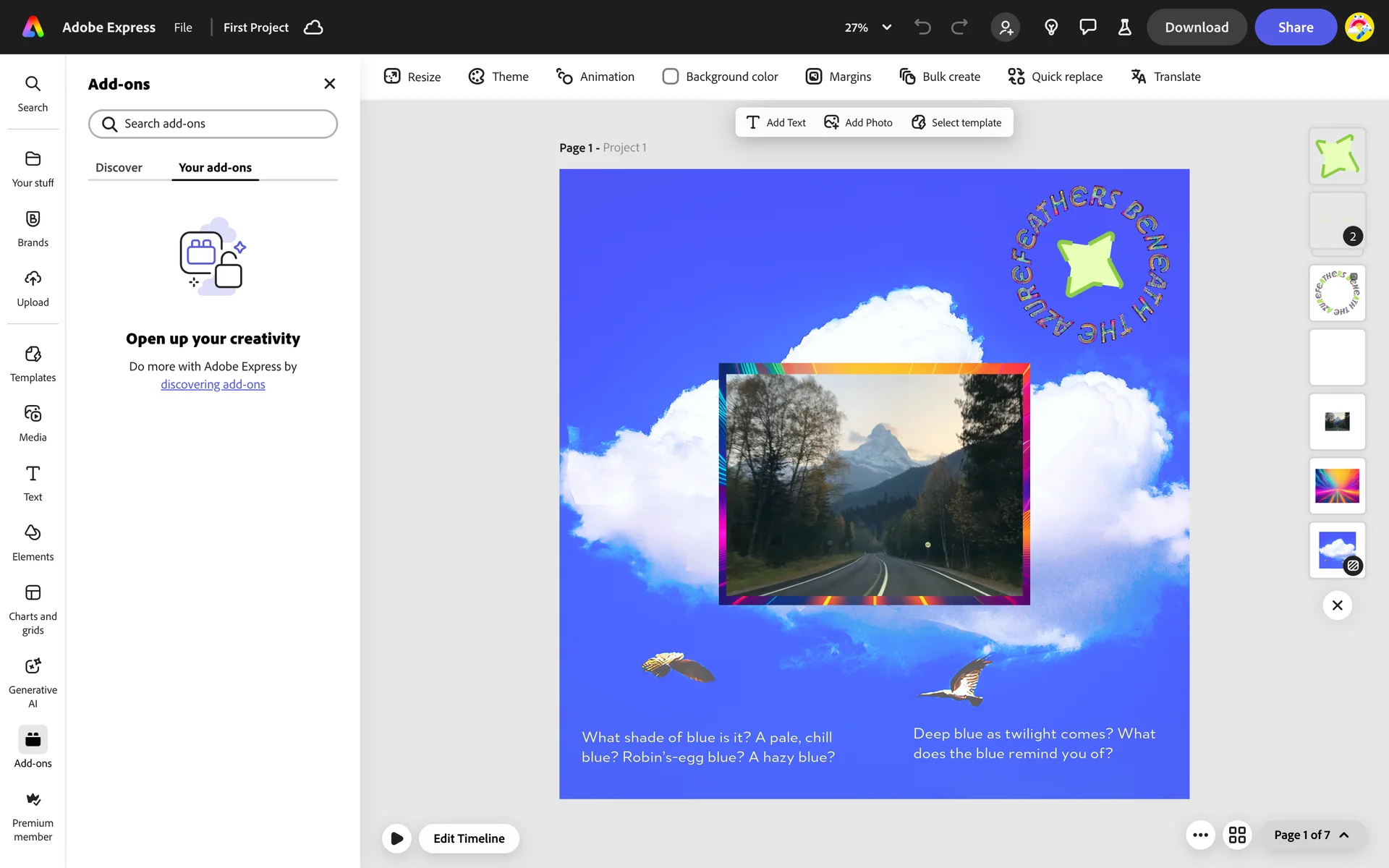This screenshot has width=1389, height=868.
Task: Switch to the Discover tab
Action: pyautogui.click(x=119, y=167)
